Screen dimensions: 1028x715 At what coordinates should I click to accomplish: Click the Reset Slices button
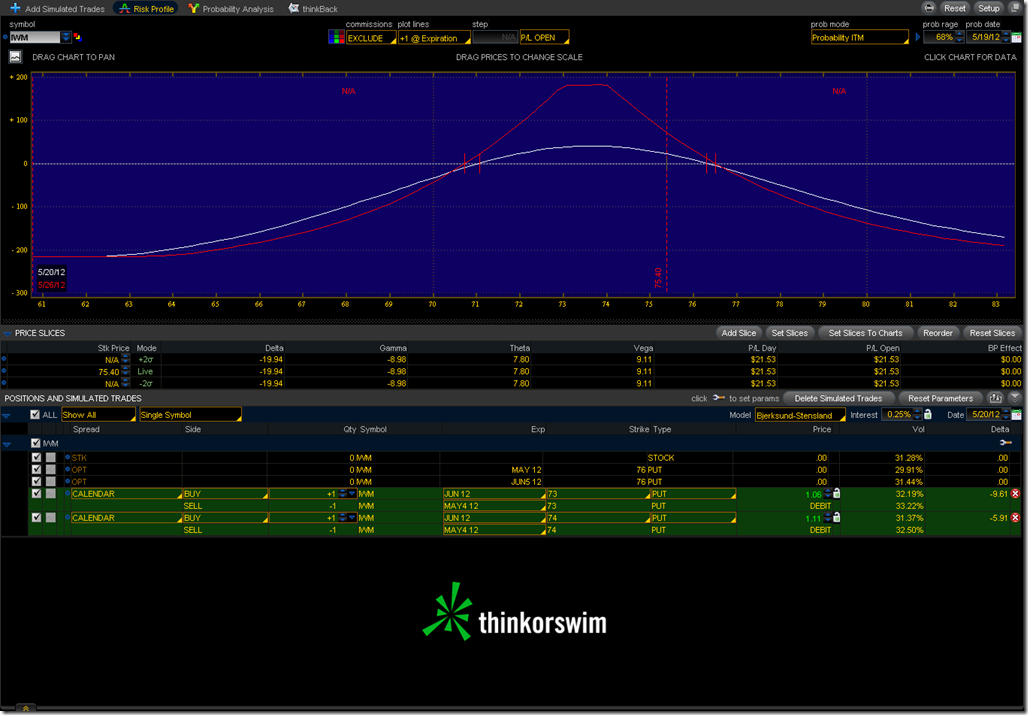click(992, 333)
